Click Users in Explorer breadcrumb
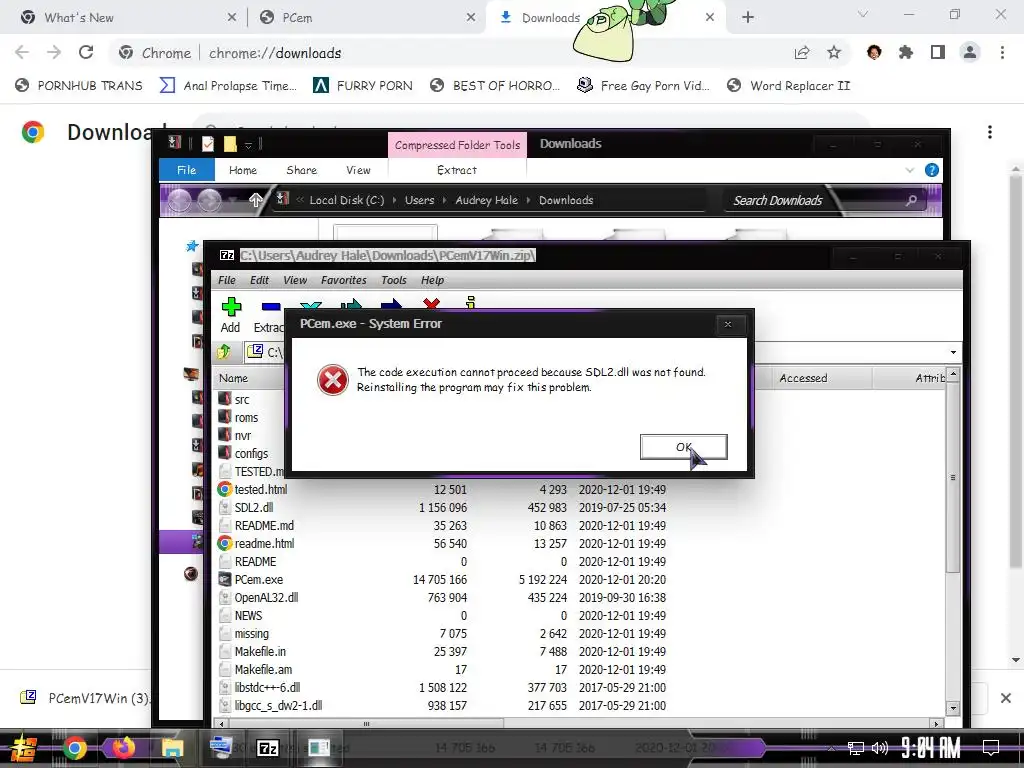 coord(419,200)
